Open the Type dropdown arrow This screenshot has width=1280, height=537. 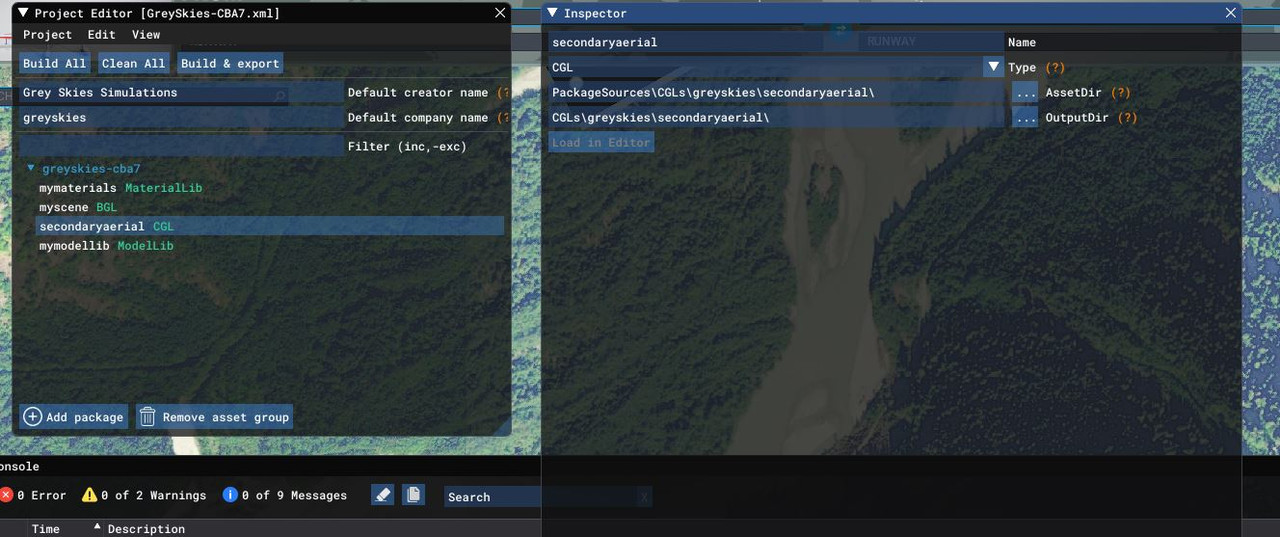click(x=993, y=67)
